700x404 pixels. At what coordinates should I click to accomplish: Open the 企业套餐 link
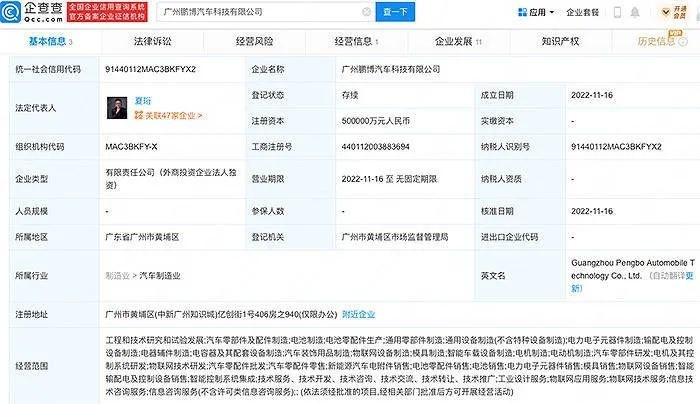(582, 12)
